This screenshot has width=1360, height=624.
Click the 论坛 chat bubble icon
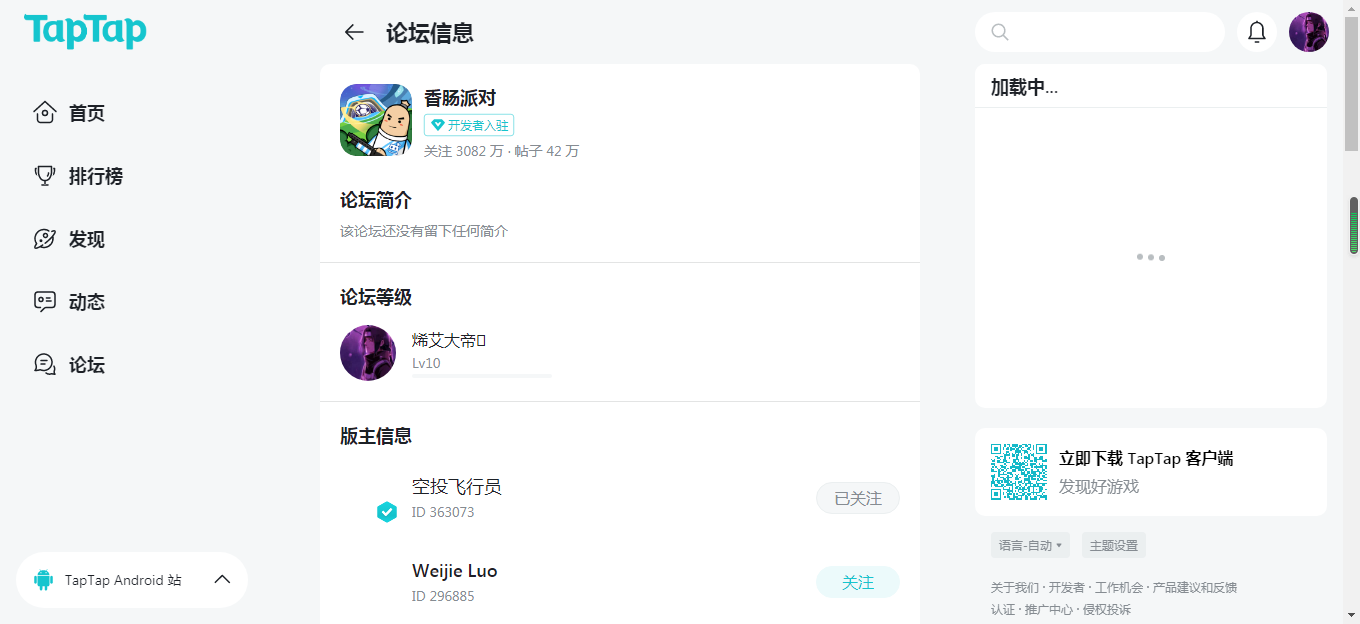pyautogui.click(x=44, y=364)
